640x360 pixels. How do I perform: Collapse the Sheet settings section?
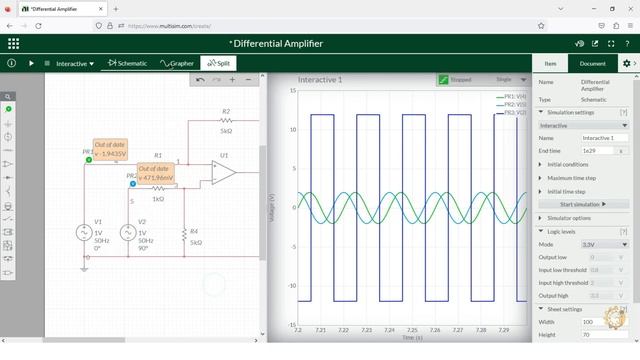tap(541, 309)
